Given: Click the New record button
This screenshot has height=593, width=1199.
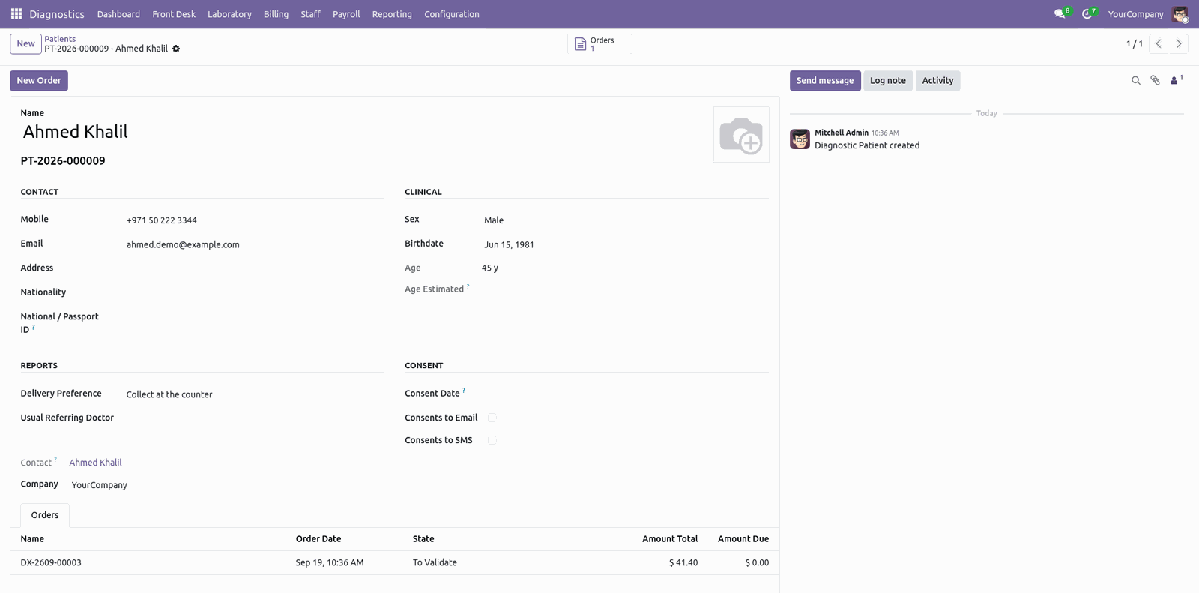Looking at the screenshot, I should click(25, 44).
